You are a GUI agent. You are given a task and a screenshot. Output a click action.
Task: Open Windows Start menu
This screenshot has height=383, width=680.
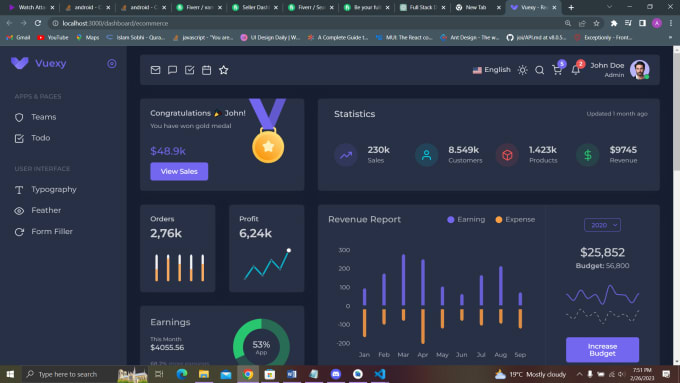[x=10, y=374]
